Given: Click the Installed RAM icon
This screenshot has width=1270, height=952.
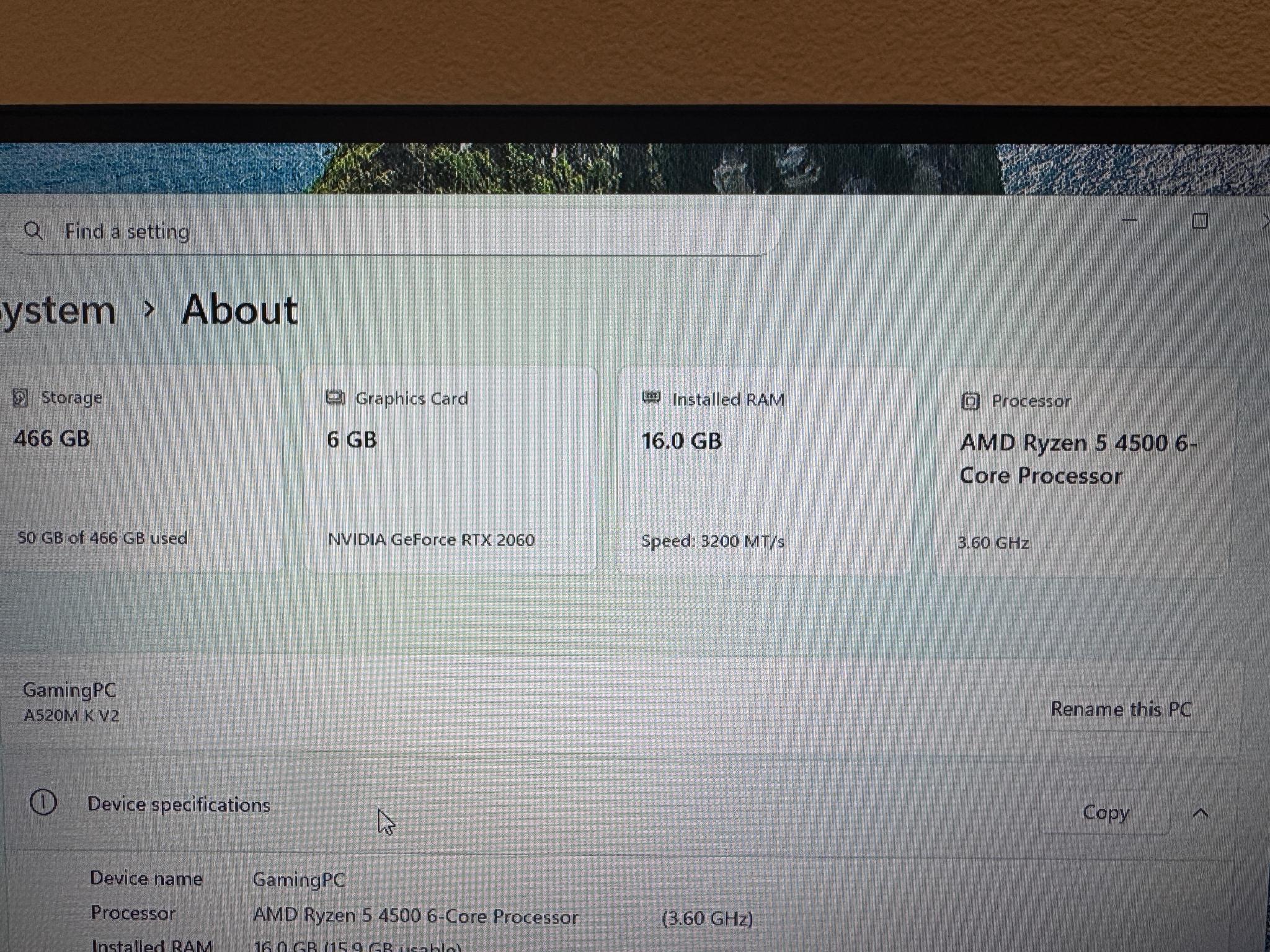Looking at the screenshot, I should [651, 398].
